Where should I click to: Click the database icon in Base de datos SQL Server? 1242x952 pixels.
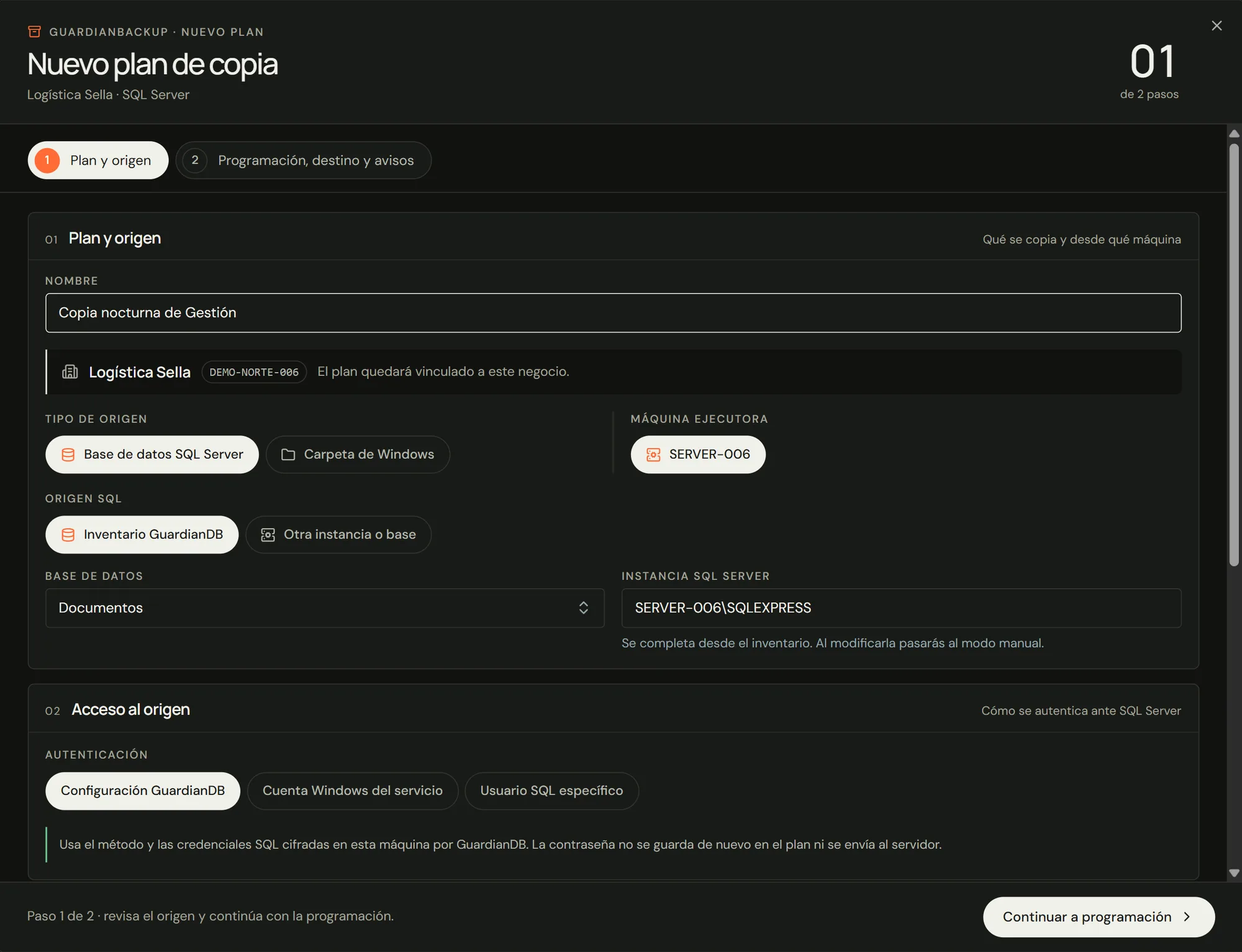tap(68, 455)
